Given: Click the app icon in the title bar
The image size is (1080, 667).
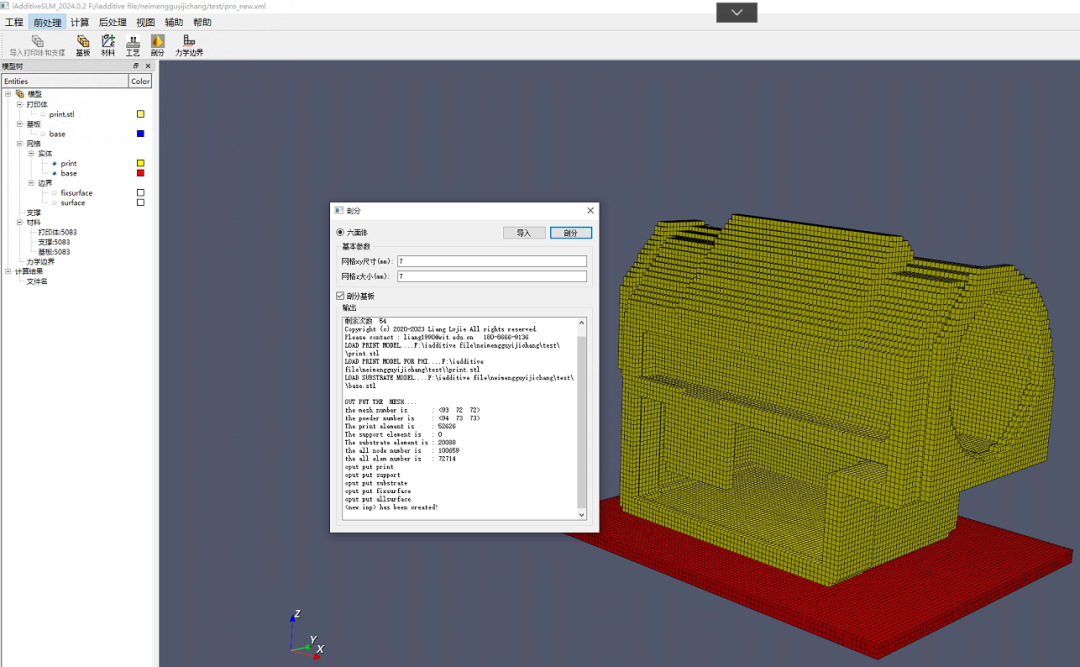Looking at the screenshot, I should (5, 6).
